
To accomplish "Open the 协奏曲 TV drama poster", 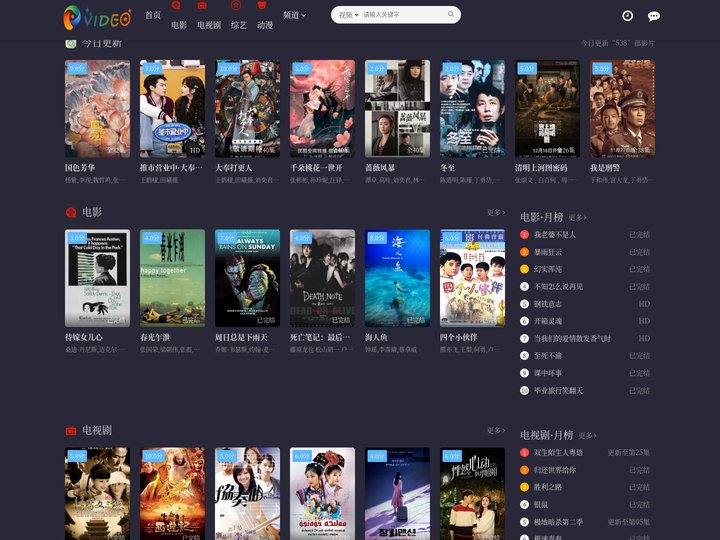I will coord(248,494).
